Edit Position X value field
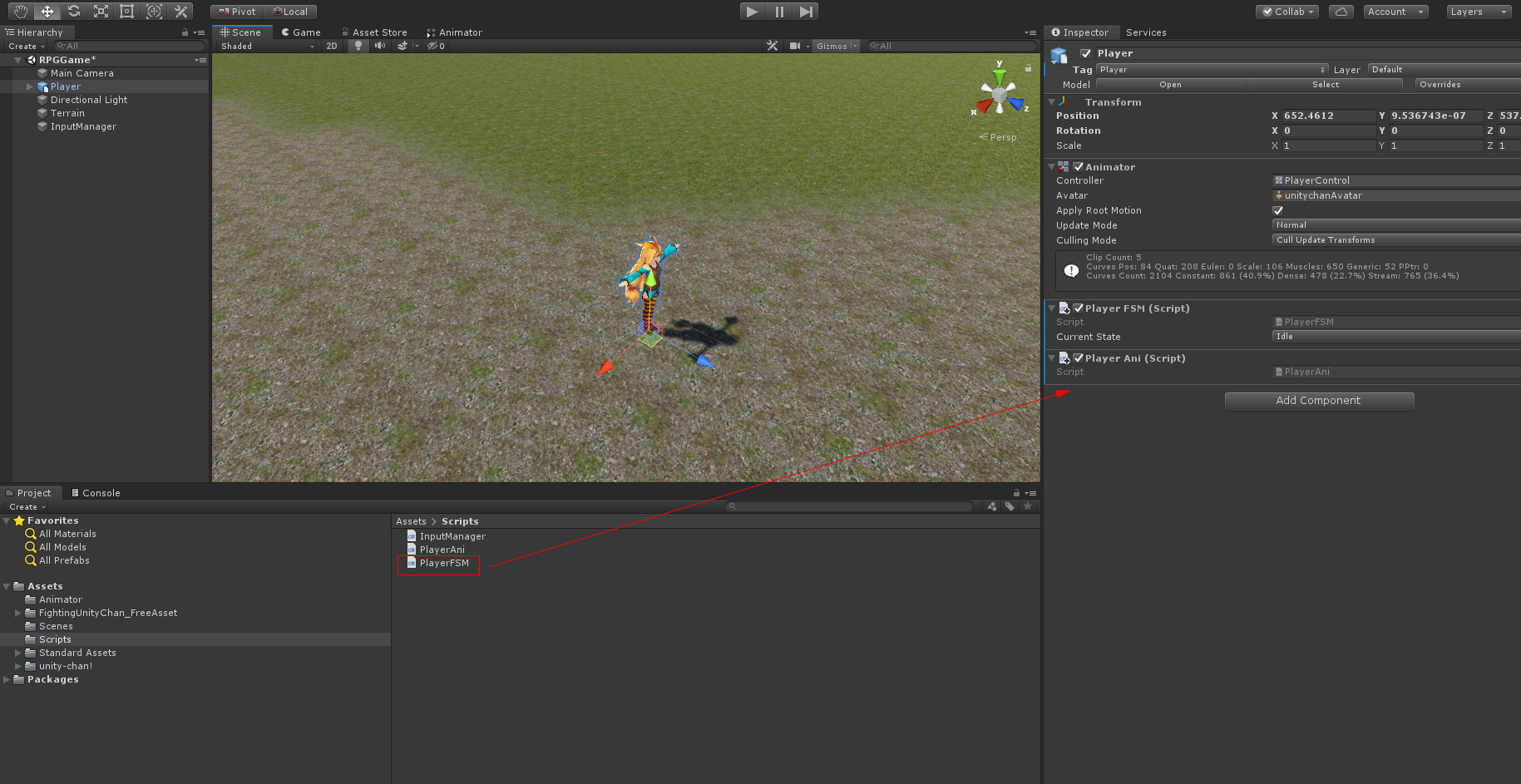The height and width of the screenshot is (784, 1521). [x=1328, y=116]
